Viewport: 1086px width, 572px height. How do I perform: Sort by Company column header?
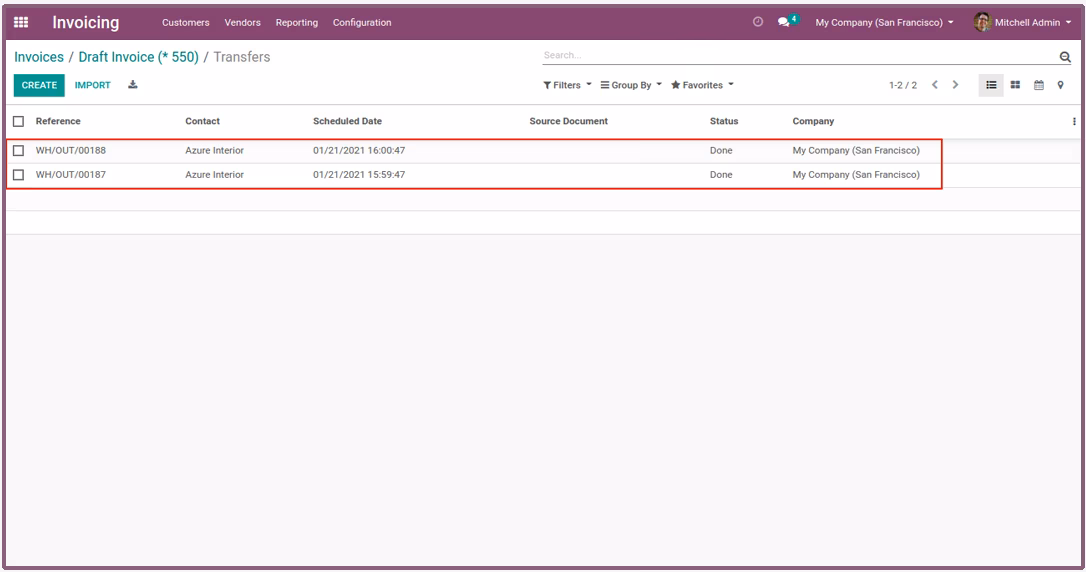[813, 121]
